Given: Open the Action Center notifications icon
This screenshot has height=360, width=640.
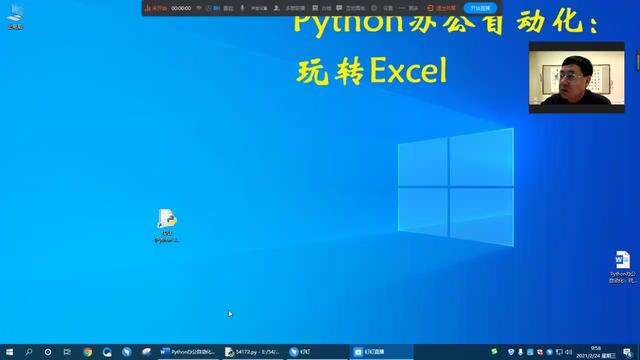Looking at the screenshot, I should tap(628, 352).
